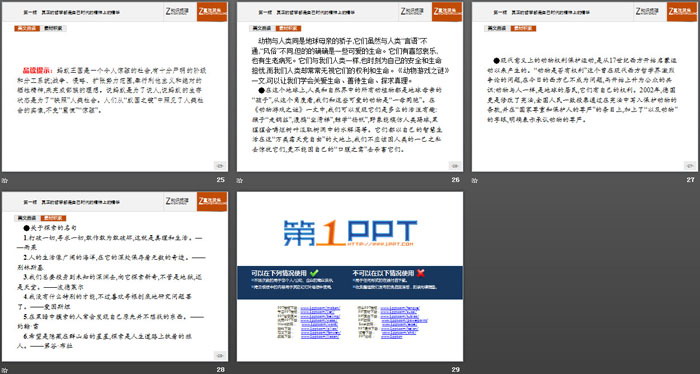Click slide number 26 label
Screen dimensions: 700x374
(455, 180)
